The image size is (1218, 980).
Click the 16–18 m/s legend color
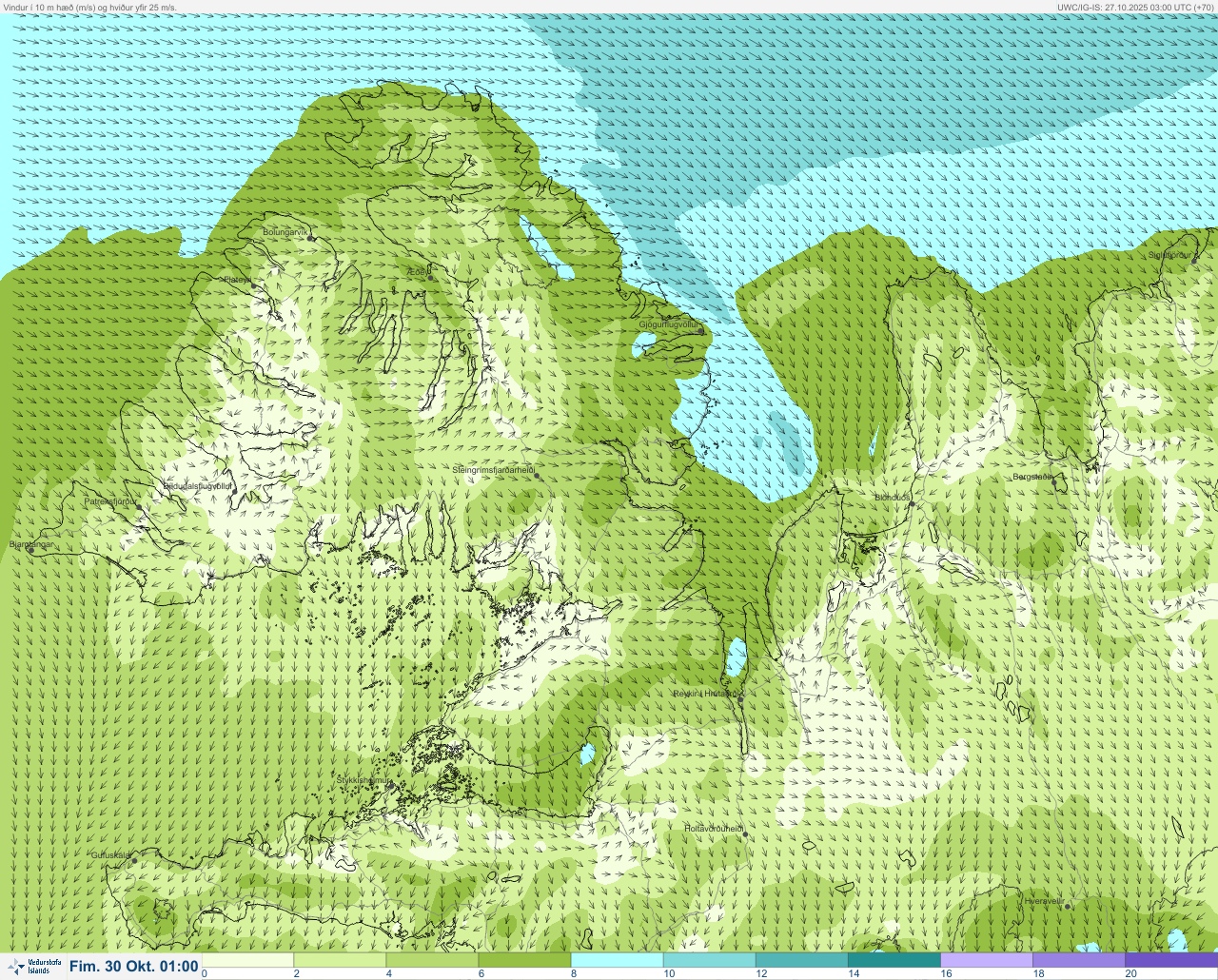(x=986, y=960)
